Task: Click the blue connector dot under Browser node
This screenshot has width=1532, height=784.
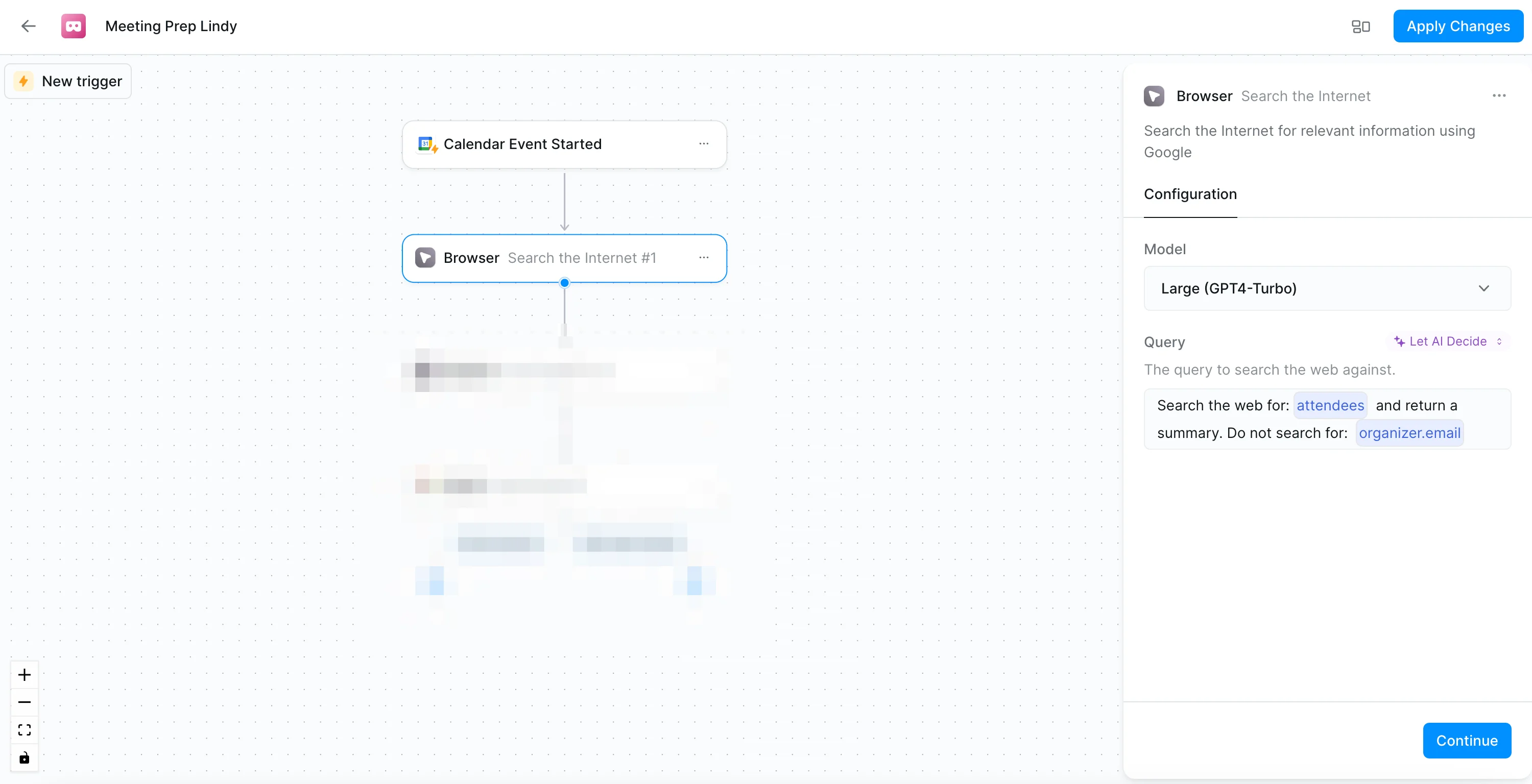Action: (x=564, y=283)
